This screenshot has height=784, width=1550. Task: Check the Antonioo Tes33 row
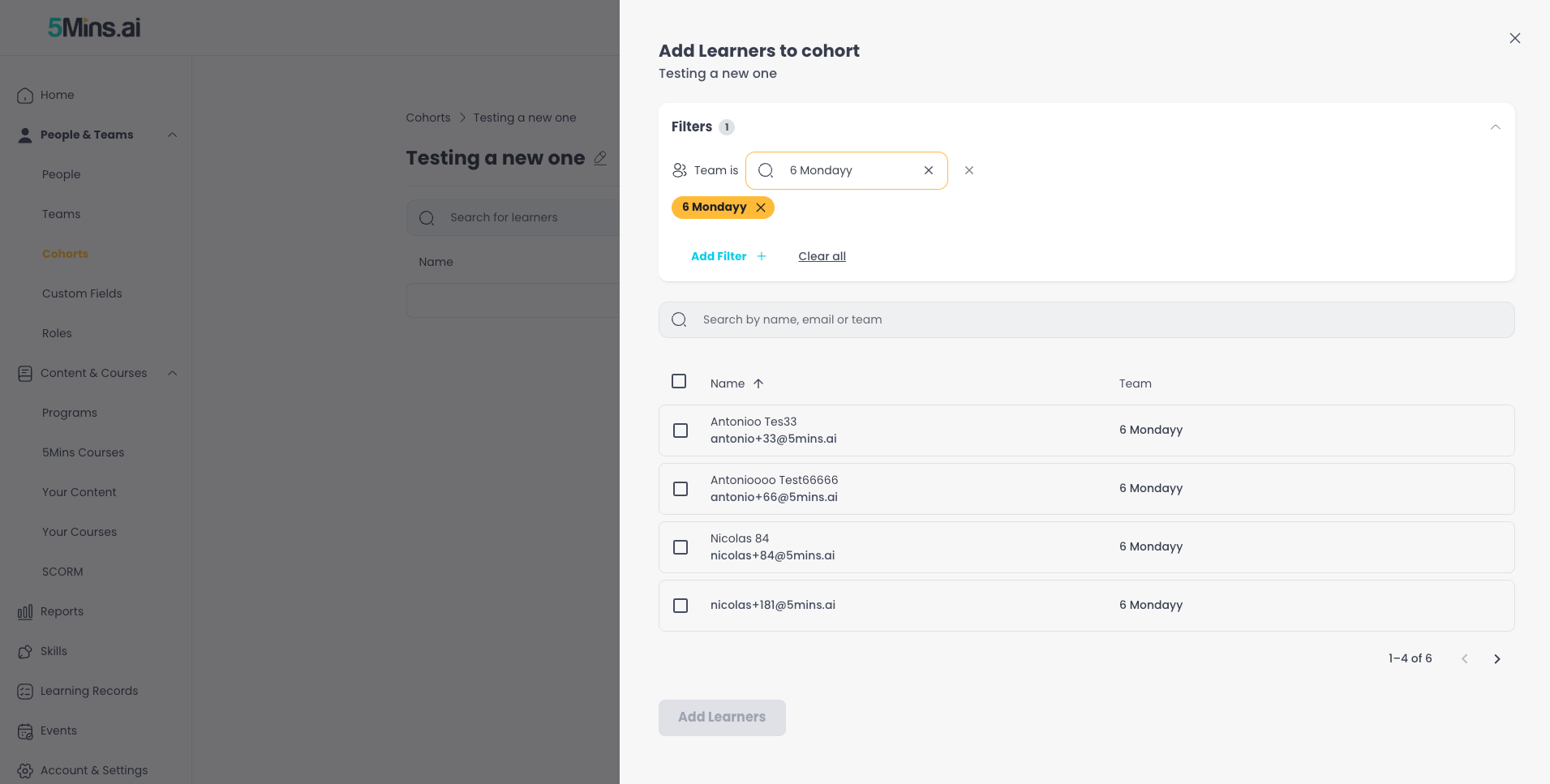[681, 431]
